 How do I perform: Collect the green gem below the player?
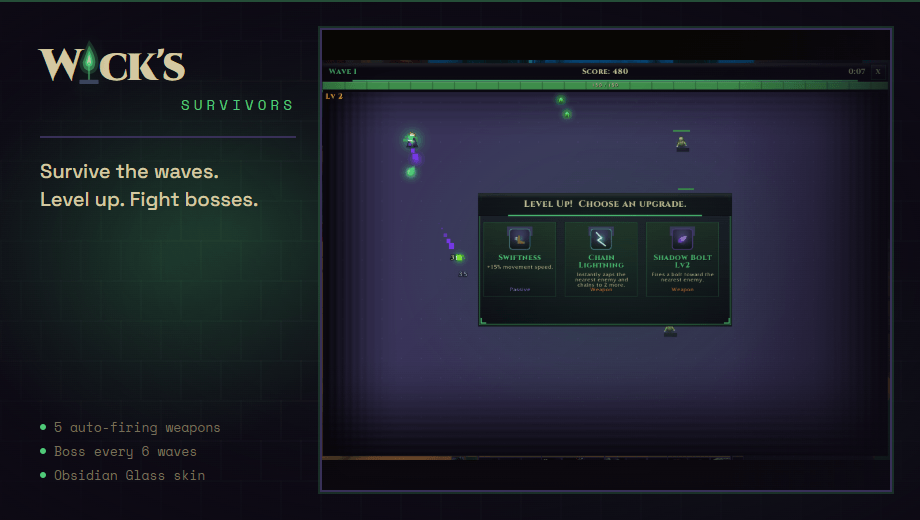click(411, 172)
